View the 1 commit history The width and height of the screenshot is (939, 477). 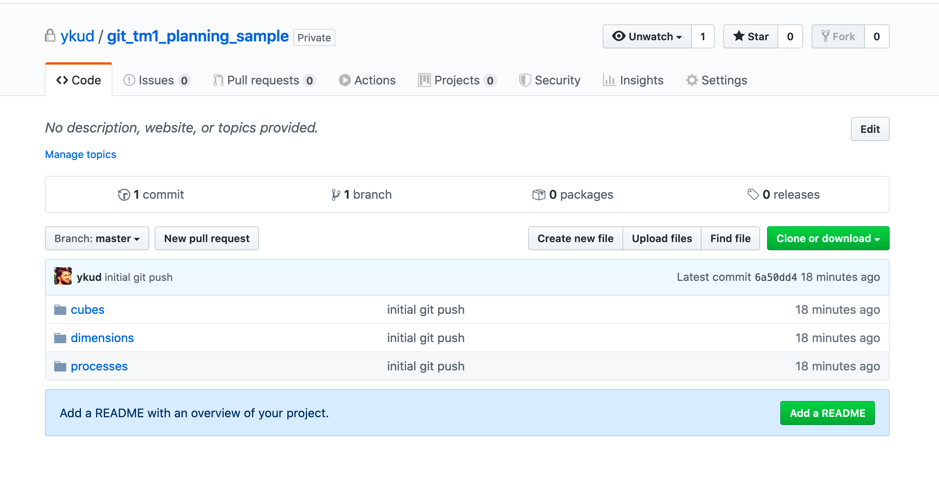[151, 195]
